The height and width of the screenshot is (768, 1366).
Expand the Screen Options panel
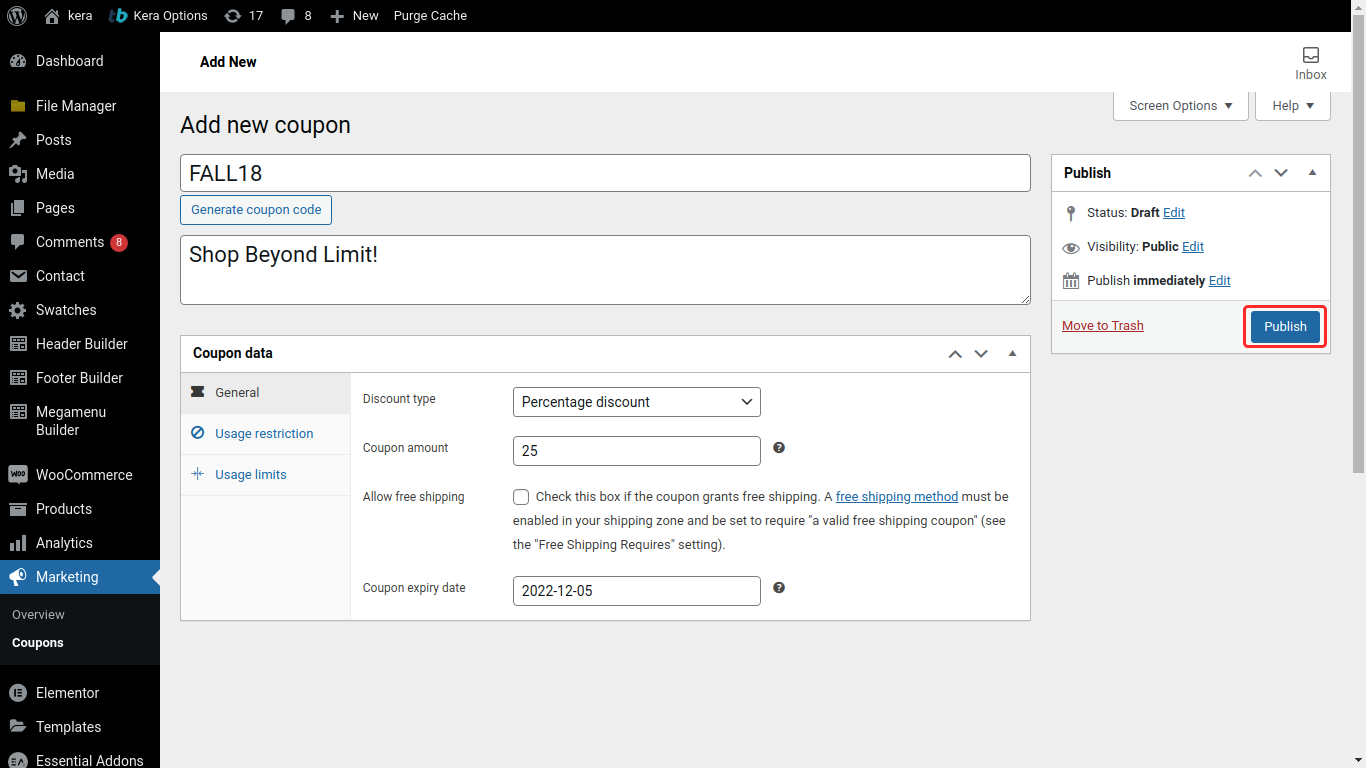tap(1180, 106)
